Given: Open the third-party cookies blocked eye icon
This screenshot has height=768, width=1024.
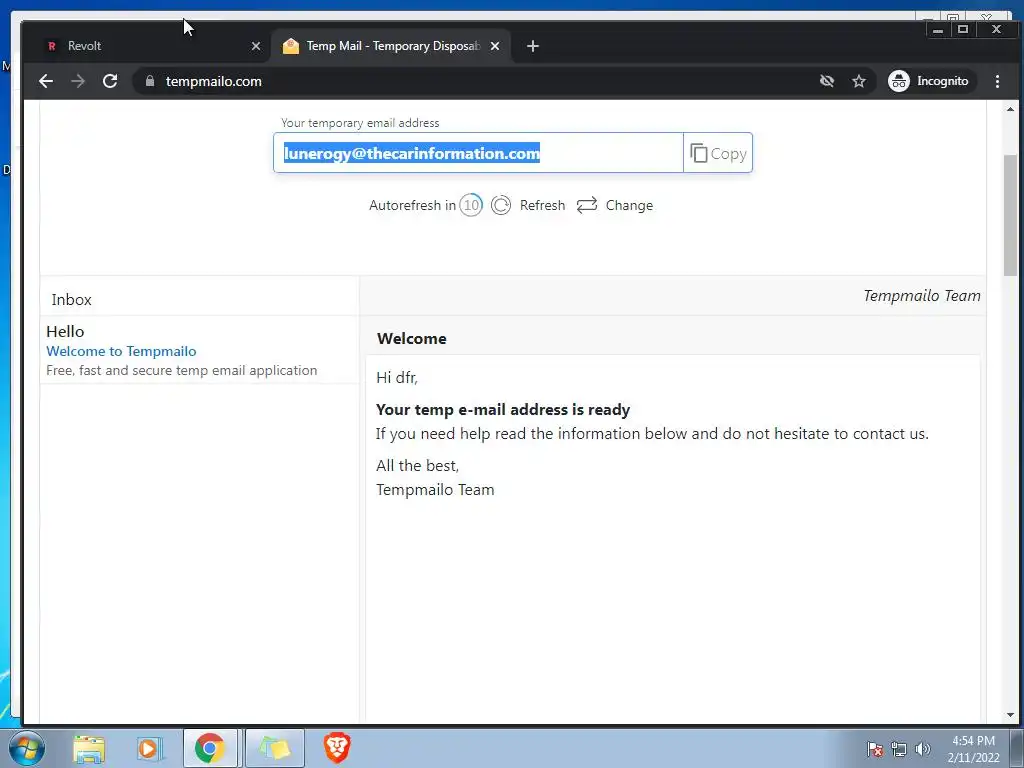Looking at the screenshot, I should pyautogui.click(x=827, y=81).
